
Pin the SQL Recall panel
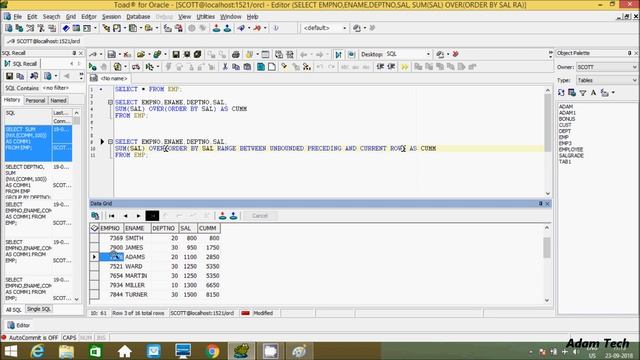[74, 53]
